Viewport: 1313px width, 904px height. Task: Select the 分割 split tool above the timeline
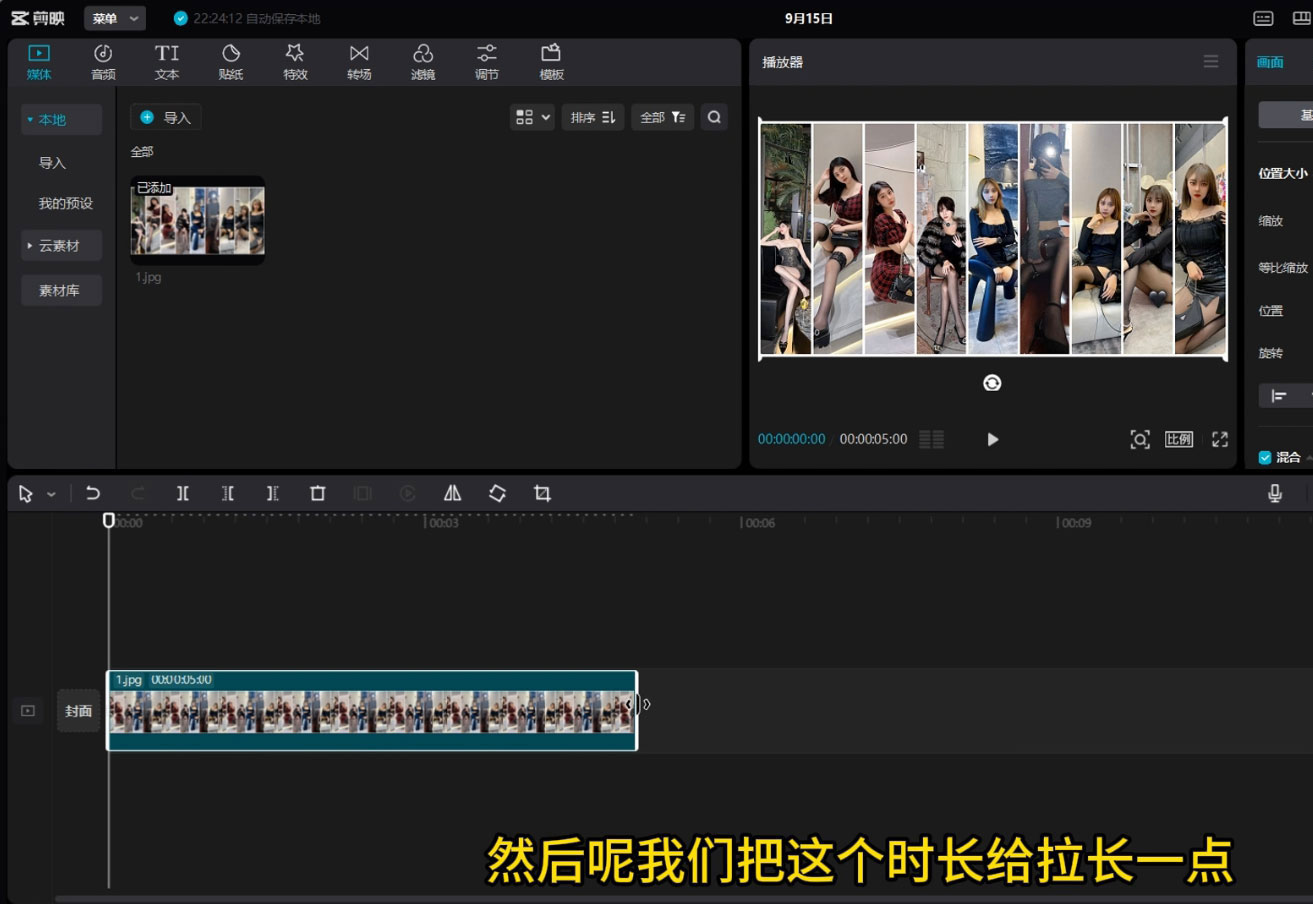[x=184, y=493]
